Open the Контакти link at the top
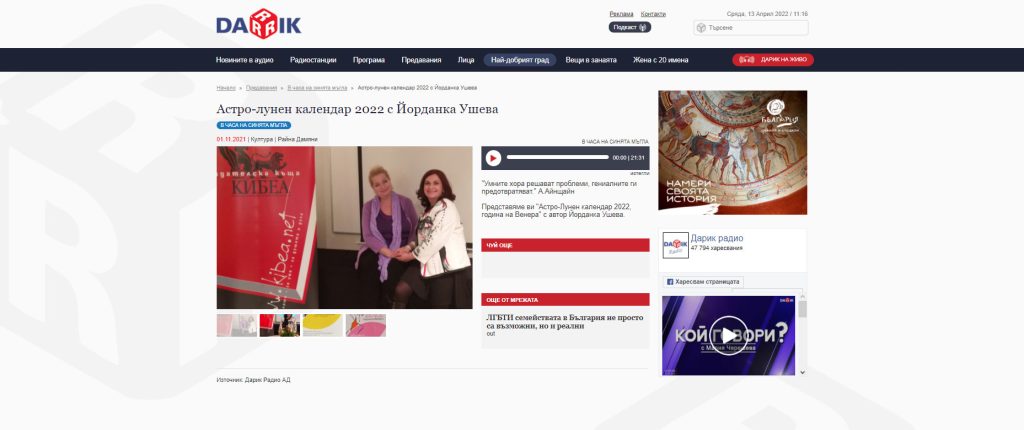1024x430 pixels. pos(653,14)
